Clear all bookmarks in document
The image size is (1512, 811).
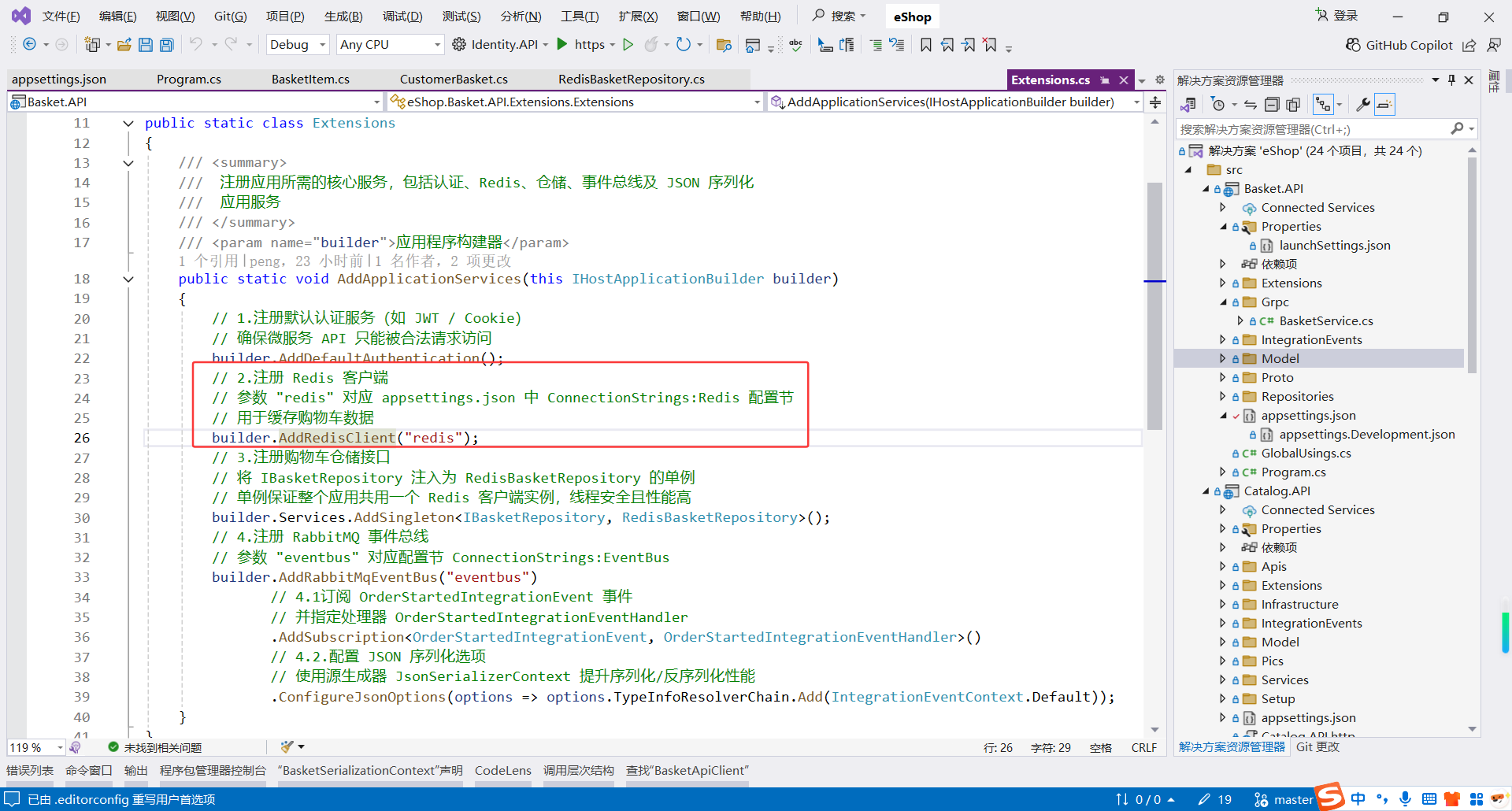pyautogui.click(x=991, y=45)
